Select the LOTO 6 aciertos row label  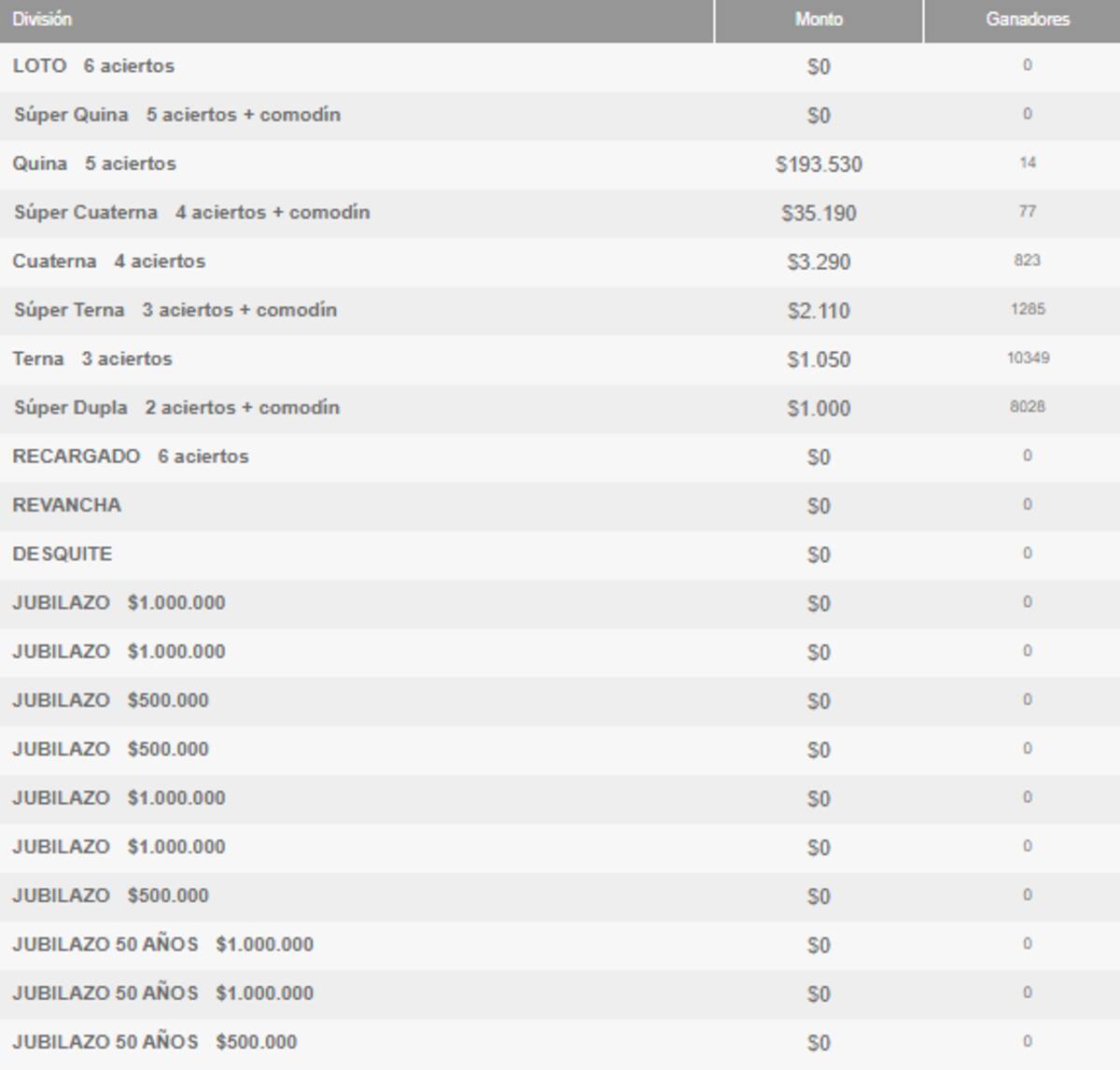click(x=93, y=66)
